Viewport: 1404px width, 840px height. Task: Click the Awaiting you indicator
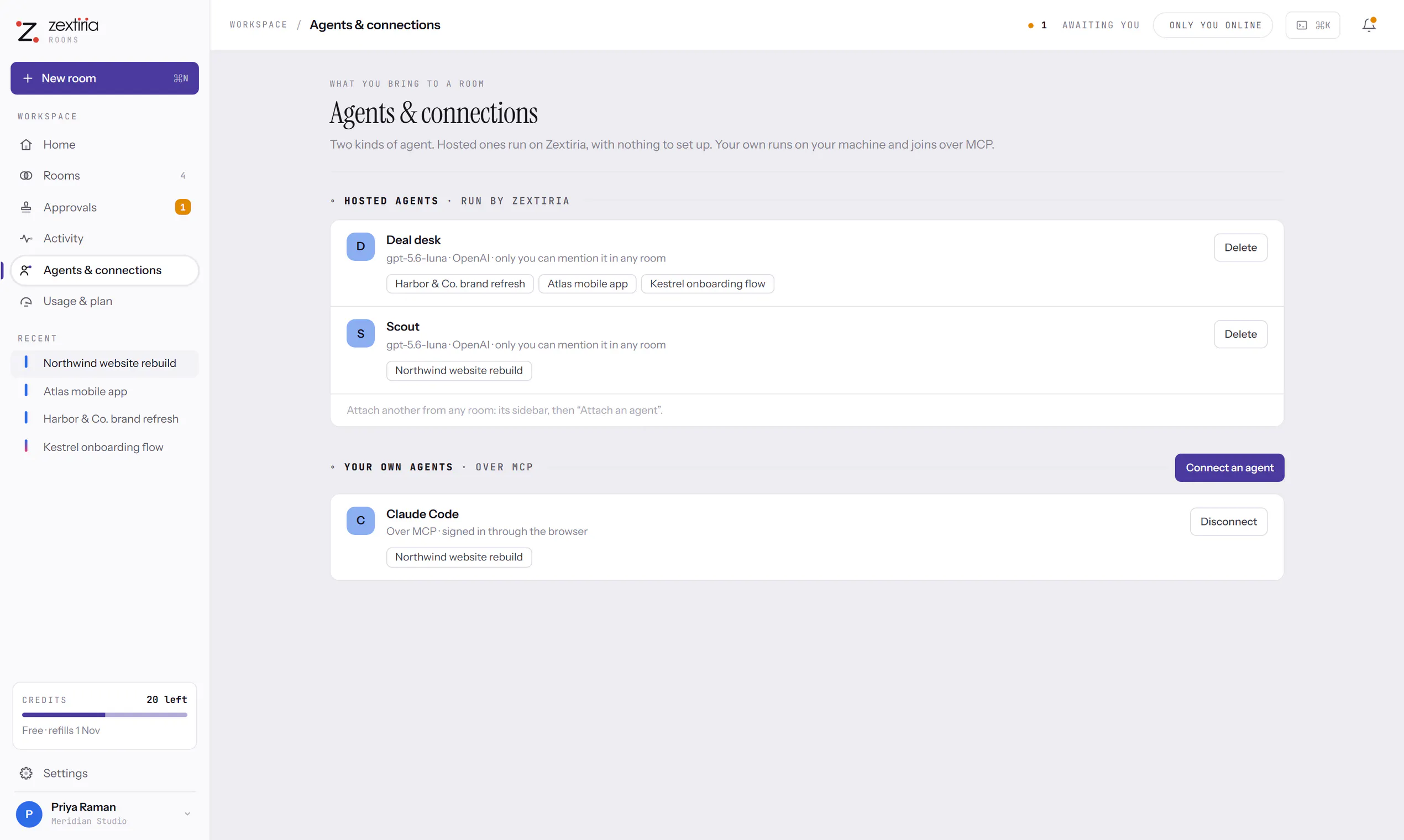(x=1083, y=25)
